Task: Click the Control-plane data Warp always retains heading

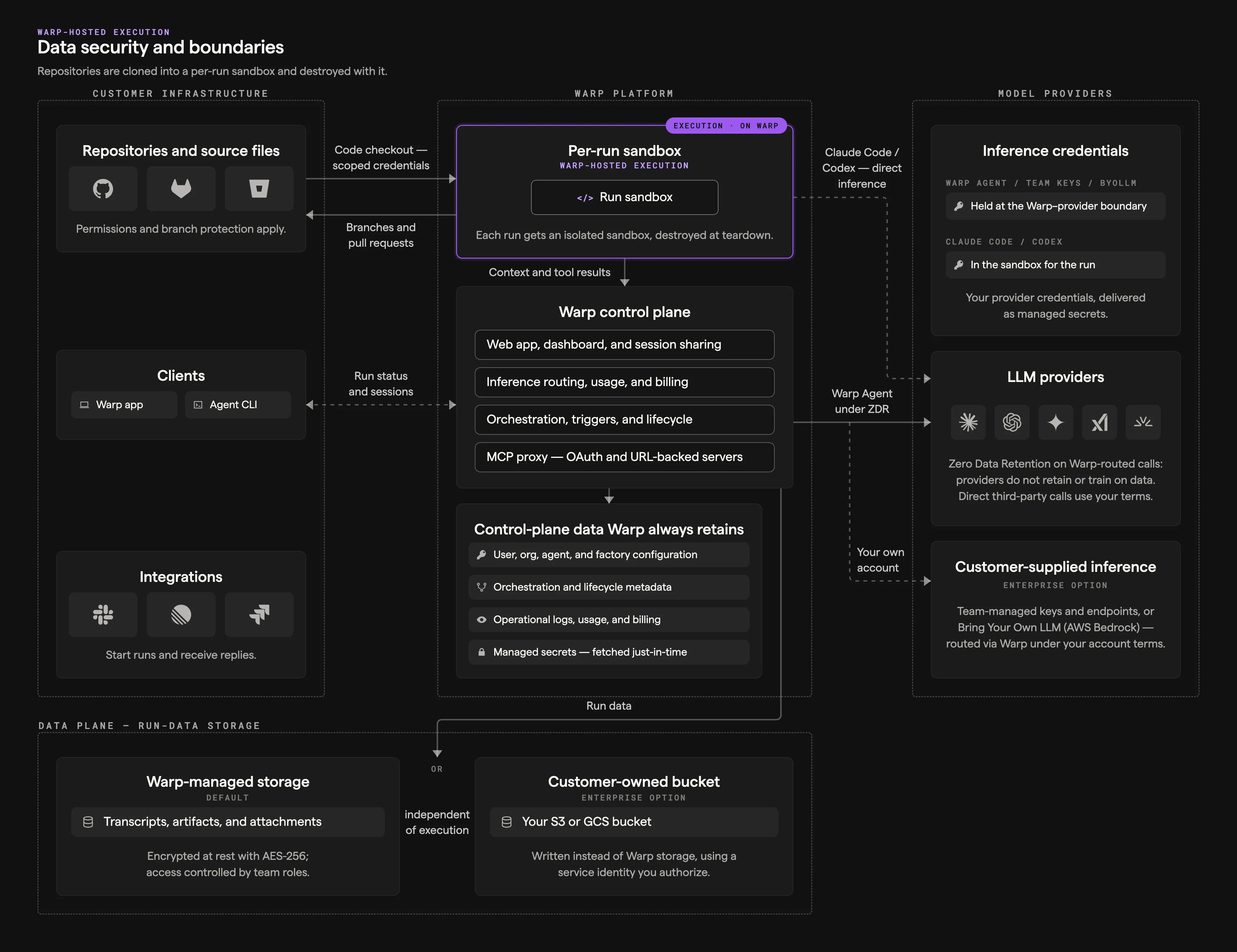Action: (x=609, y=529)
